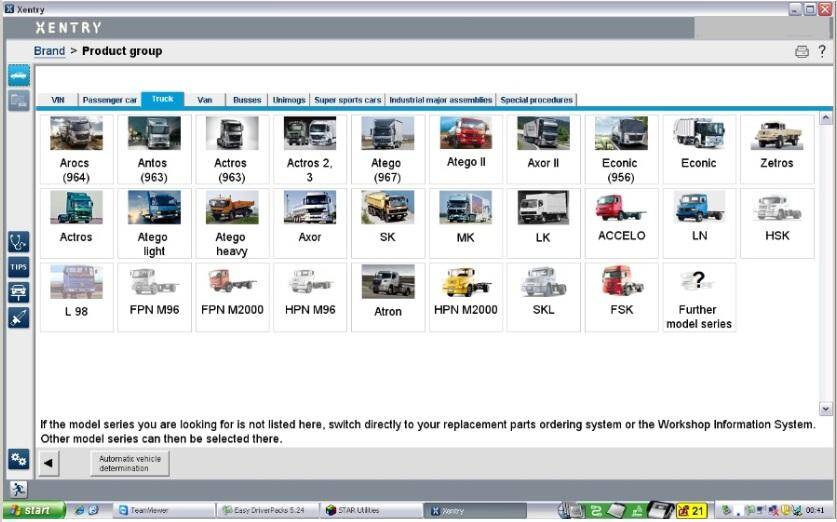Click Automatic vehicle determination button
Screen dimensions: 837x522
(130, 463)
